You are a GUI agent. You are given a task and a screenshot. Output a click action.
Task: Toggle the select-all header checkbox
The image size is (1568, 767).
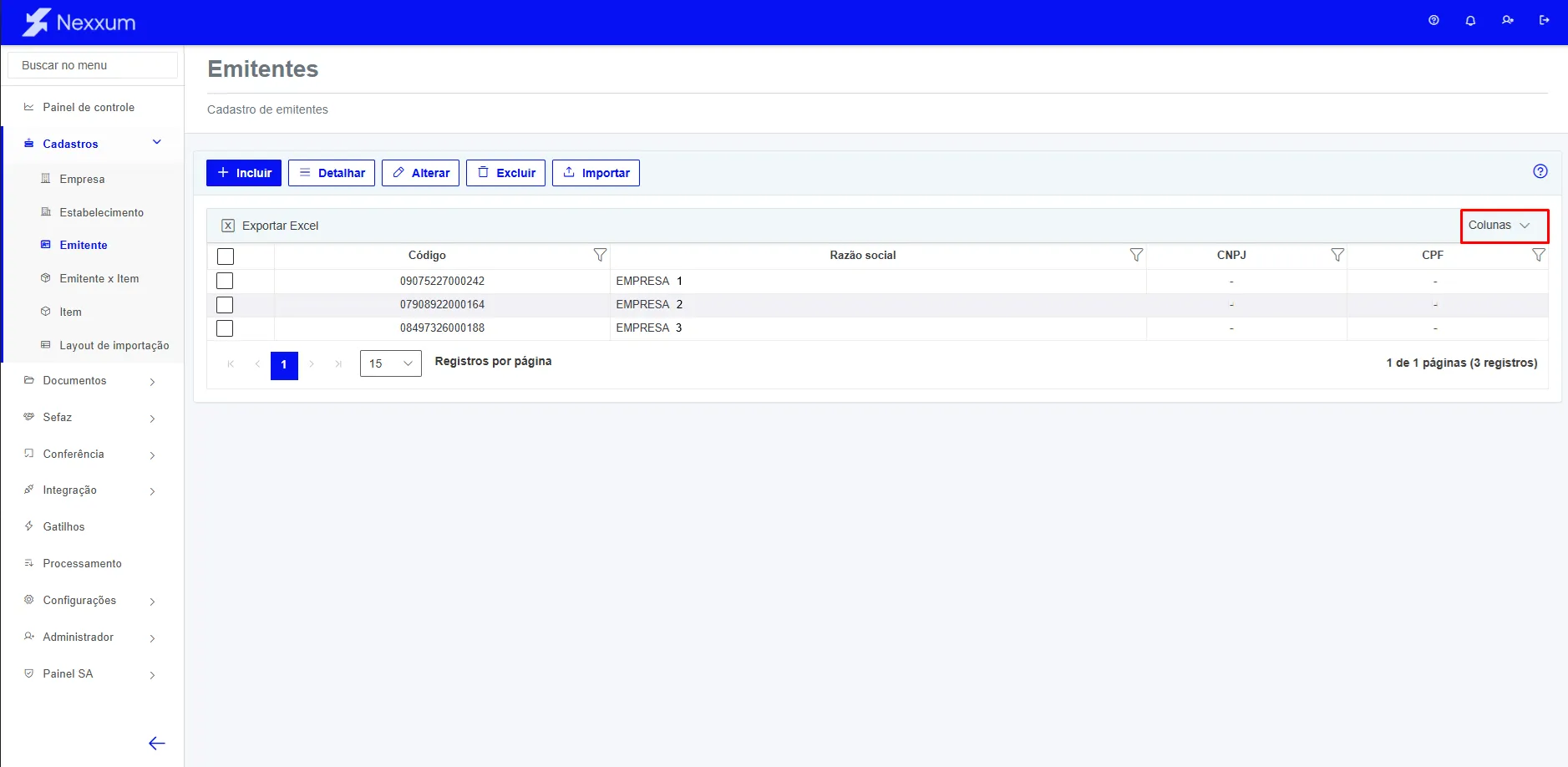coord(226,257)
